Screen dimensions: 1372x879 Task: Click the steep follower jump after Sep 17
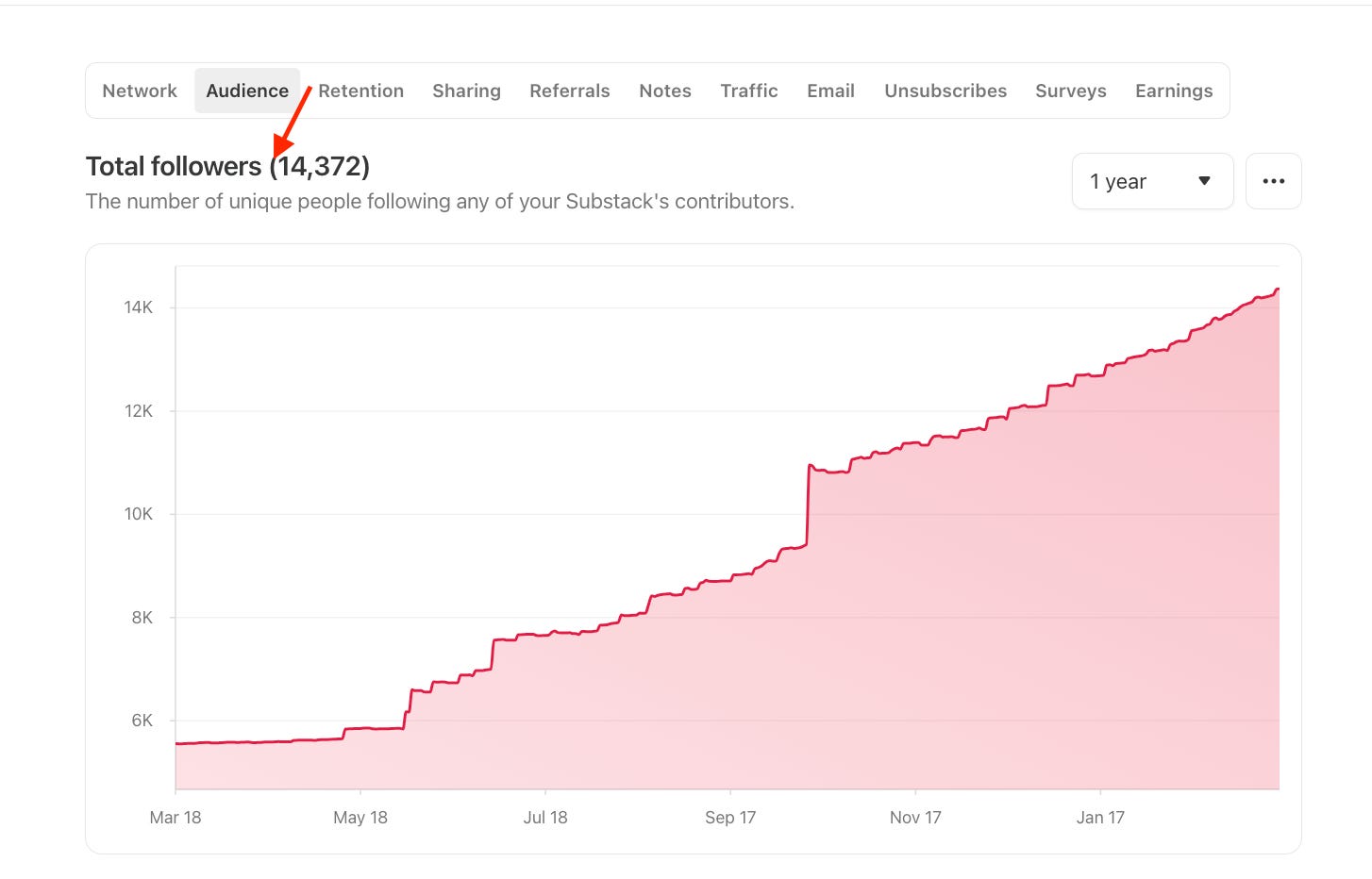(x=808, y=505)
